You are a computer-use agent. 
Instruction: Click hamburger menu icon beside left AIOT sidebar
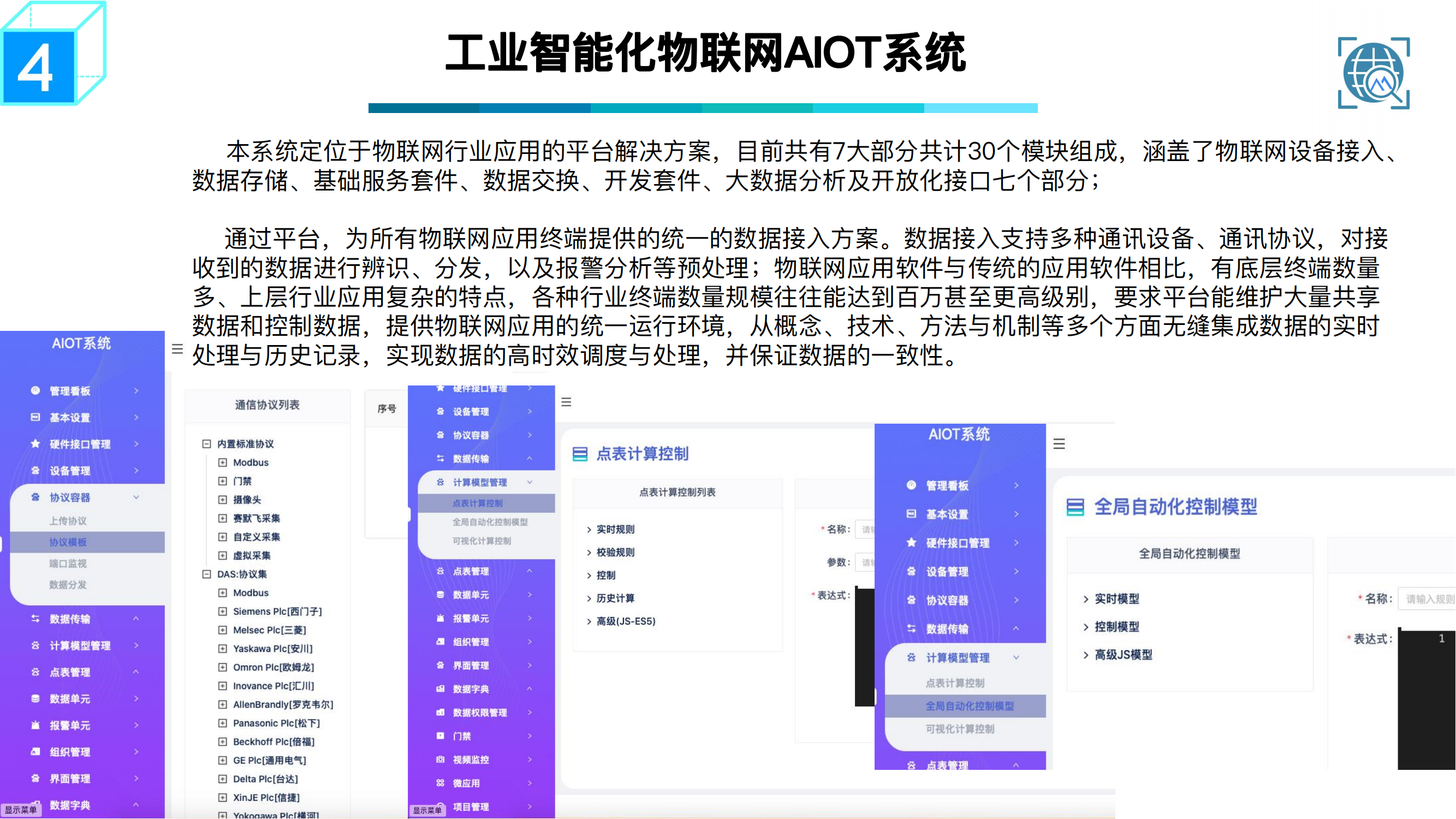coord(177,349)
